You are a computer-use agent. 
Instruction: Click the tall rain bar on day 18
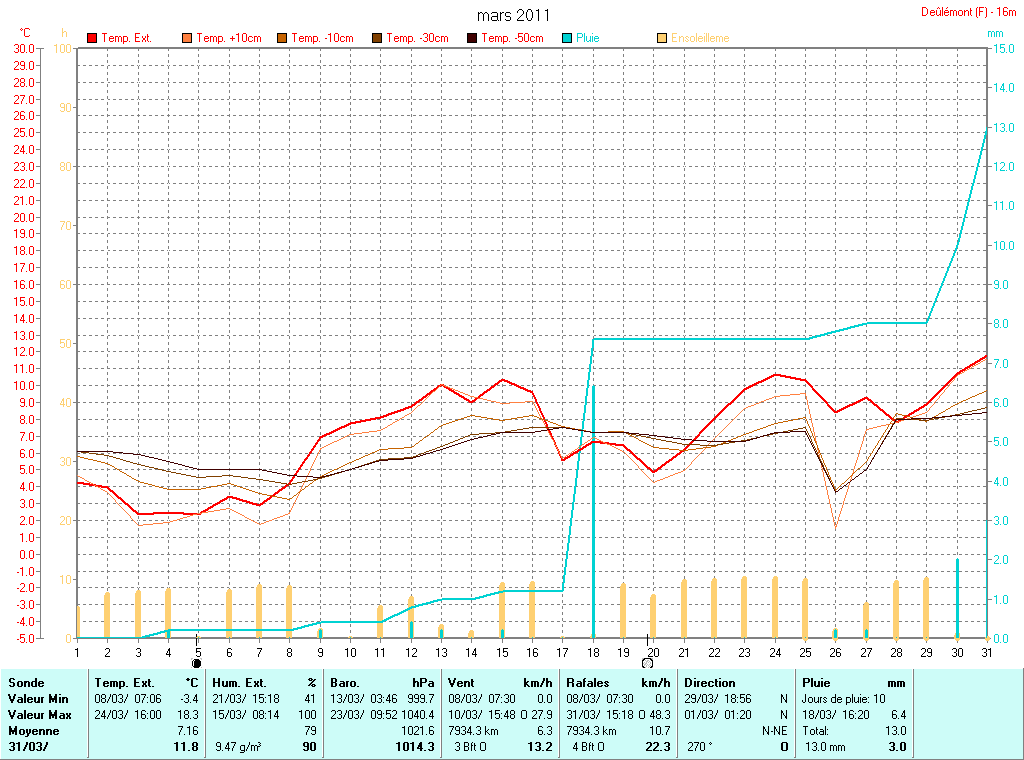[x=593, y=510]
